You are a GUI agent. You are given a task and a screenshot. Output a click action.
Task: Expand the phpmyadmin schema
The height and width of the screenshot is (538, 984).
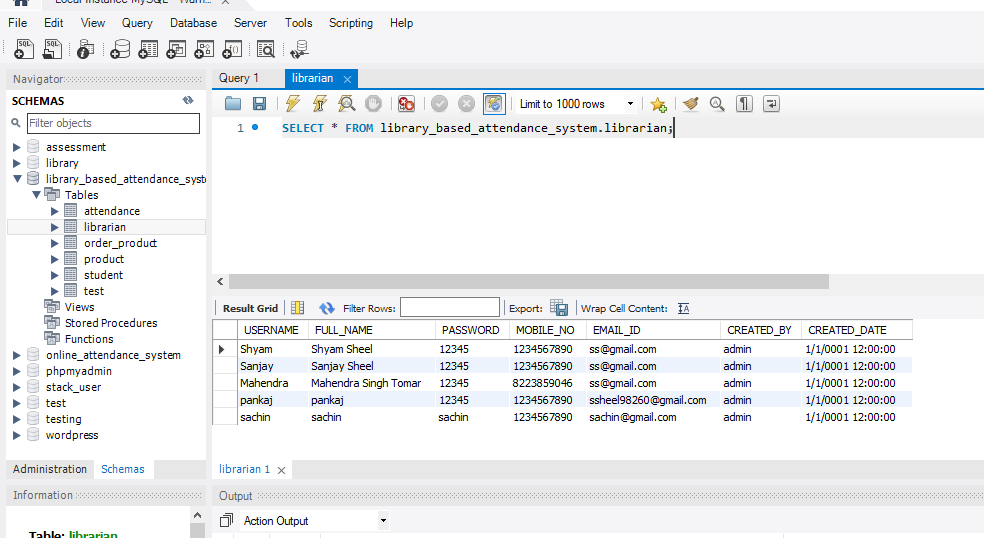(x=16, y=371)
